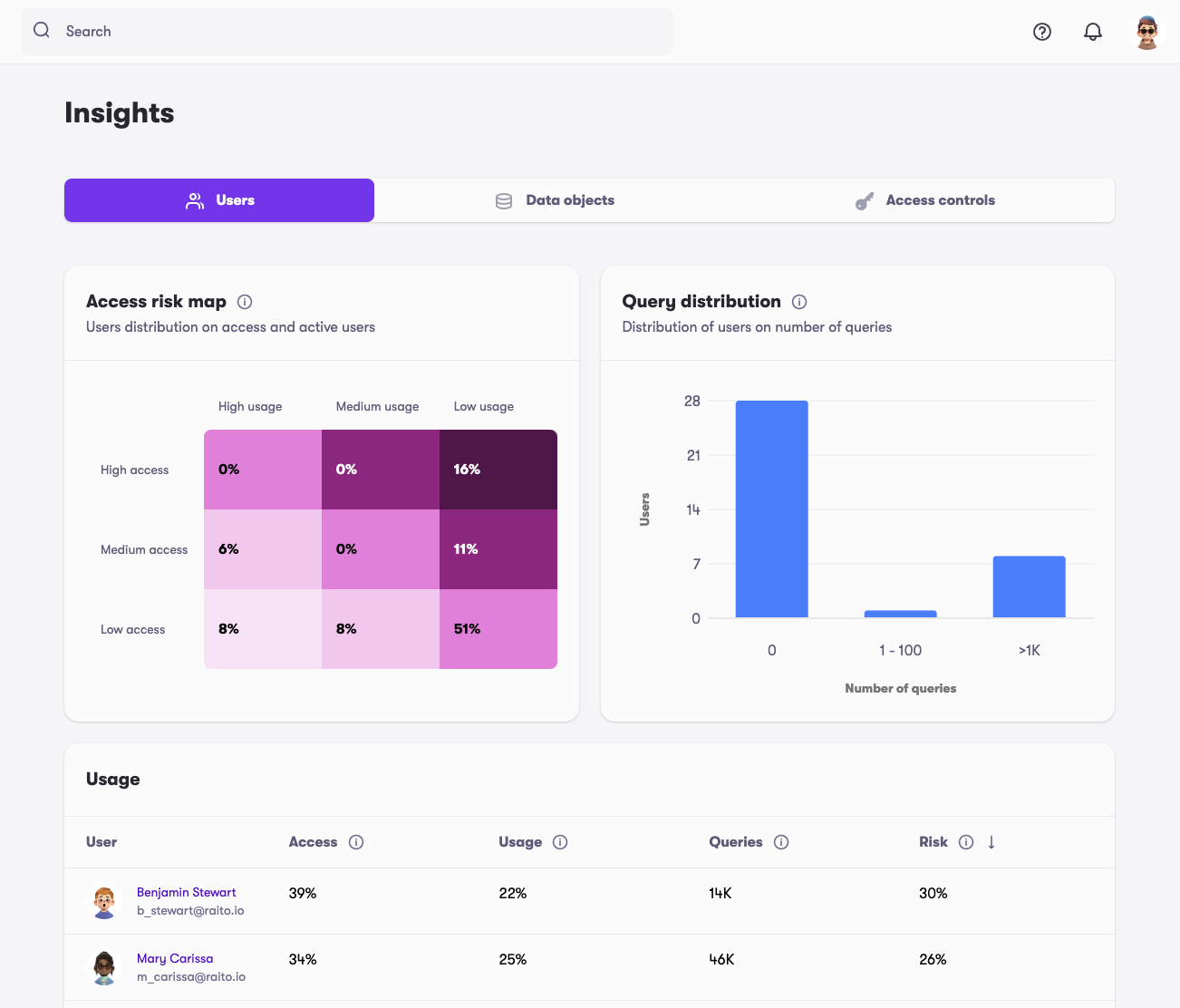Open the notifications bell
The image size is (1180, 1008).
1092,32
